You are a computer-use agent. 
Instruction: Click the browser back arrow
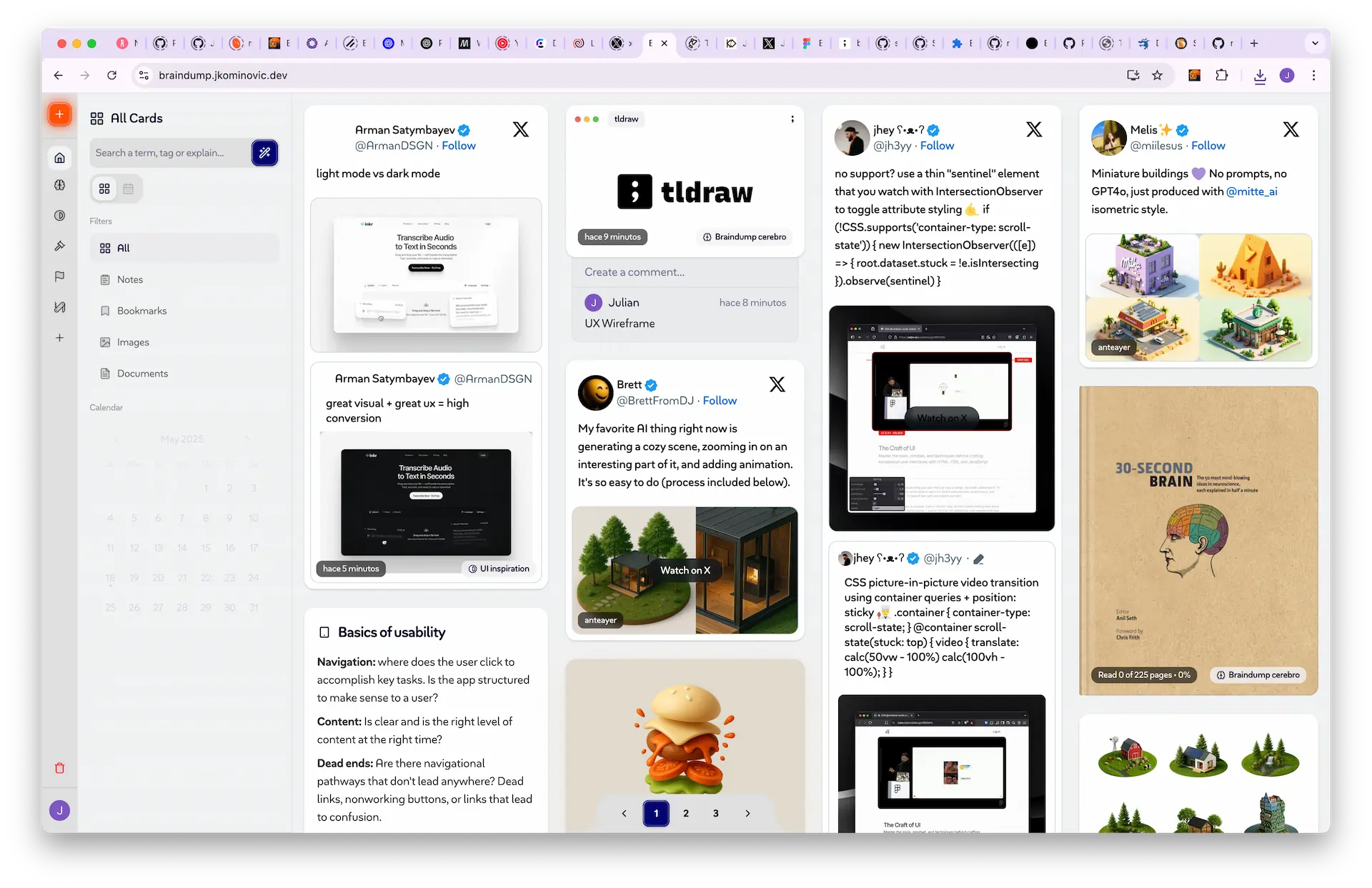point(59,75)
